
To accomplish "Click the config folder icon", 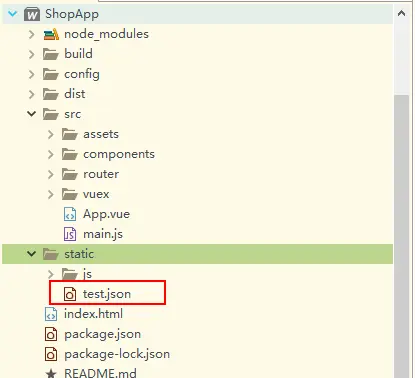I will [x=51, y=74].
